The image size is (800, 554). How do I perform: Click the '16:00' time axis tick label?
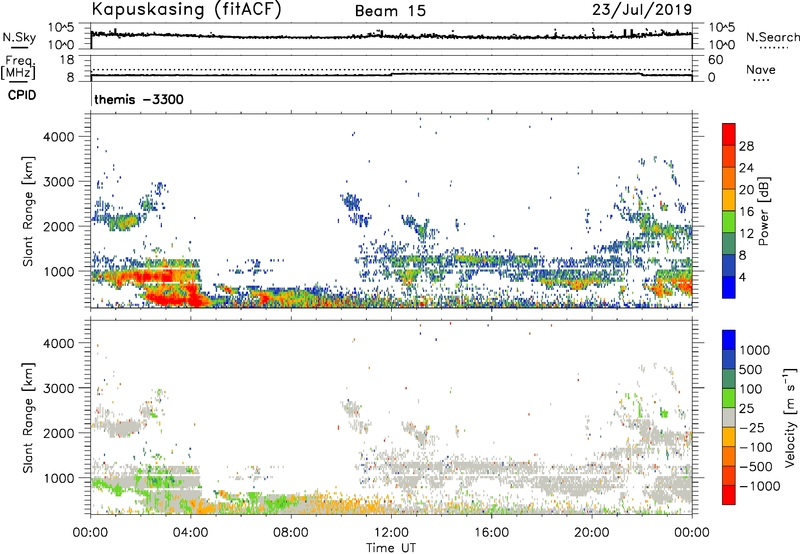(491, 533)
